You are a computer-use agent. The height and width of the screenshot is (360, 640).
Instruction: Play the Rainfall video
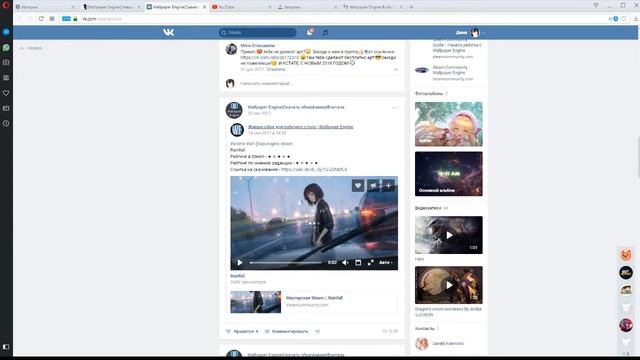[x=240, y=262]
